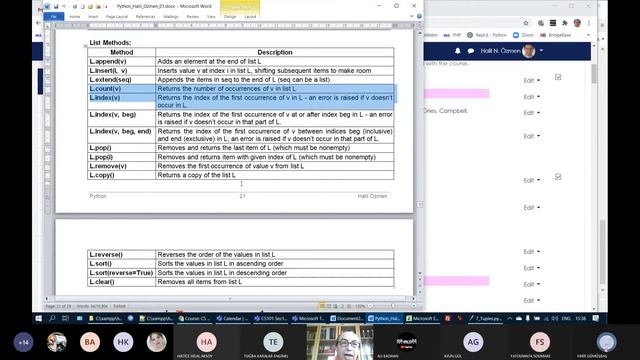
Task: Click the Halil N. Özmen user name
Action: click(x=500, y=51)
